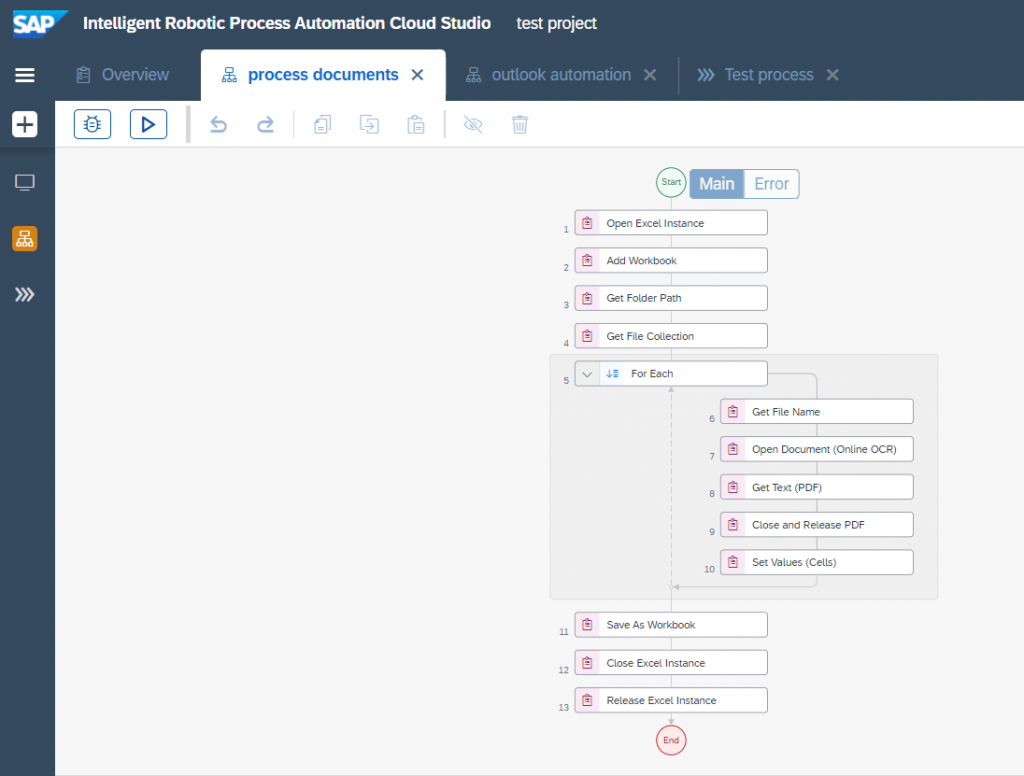This screenshot has height=776, width=1024.
Task: Select the Close and Release PDF step
Action: tap(816, 525)
